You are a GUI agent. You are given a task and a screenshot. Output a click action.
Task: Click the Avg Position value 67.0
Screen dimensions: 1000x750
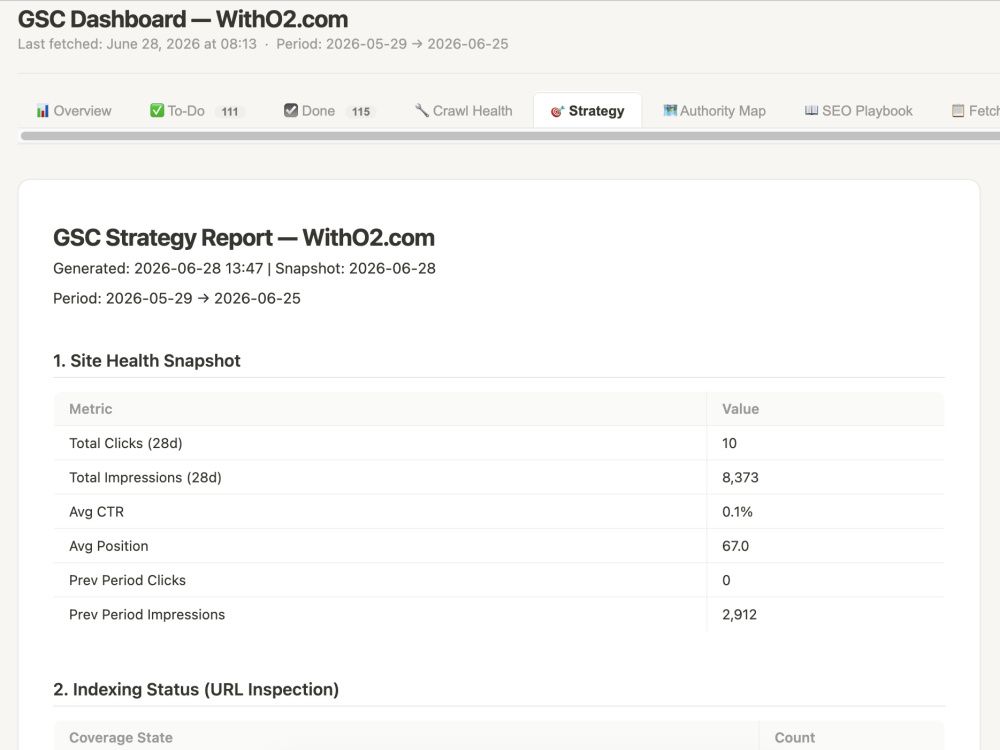click(735, 546)
